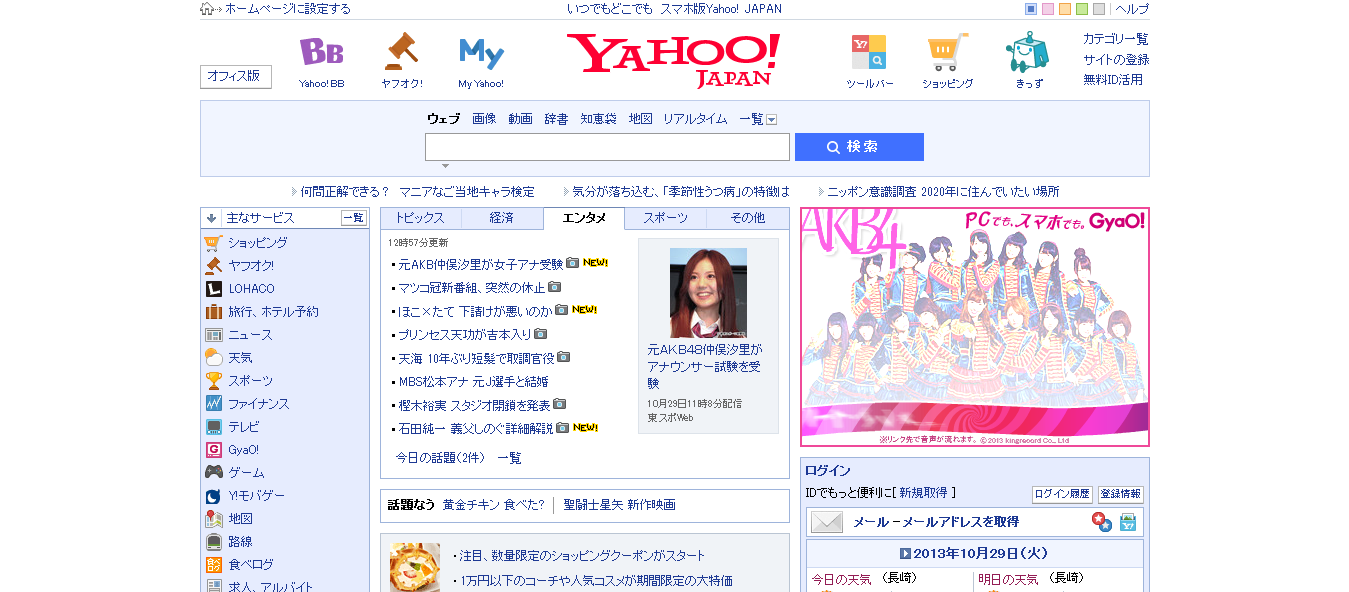Click the mail envelope icon
The width and height of the screenshot is (1349, 592).
pos(827,522)
